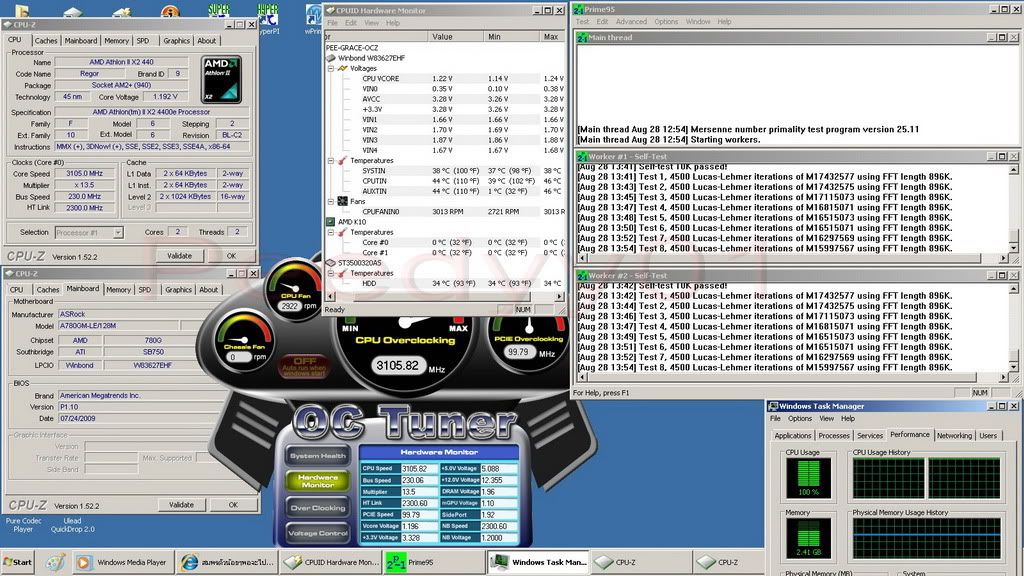Viewport: 1024px width, 576px height.
Task: Click the Pure Codec Player desktop shortcut
Action: click(24, 525)
